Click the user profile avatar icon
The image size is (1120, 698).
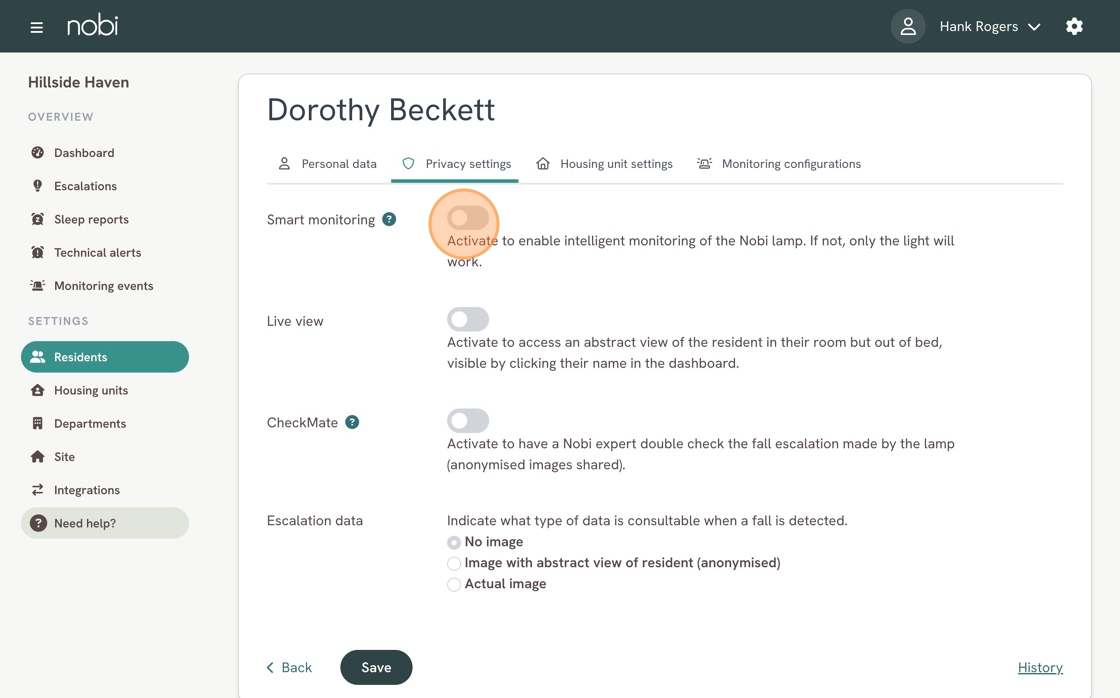click(908, 27)
